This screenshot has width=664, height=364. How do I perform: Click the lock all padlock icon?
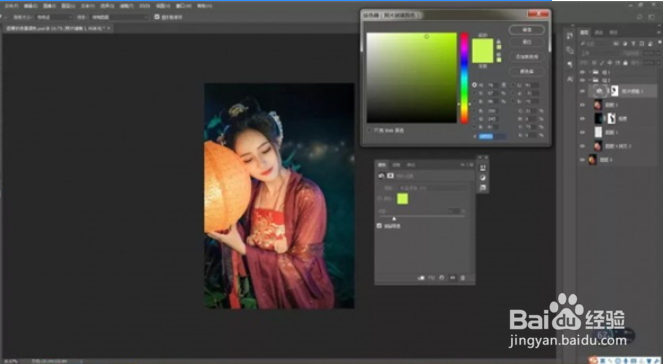(x=625, y=63)
